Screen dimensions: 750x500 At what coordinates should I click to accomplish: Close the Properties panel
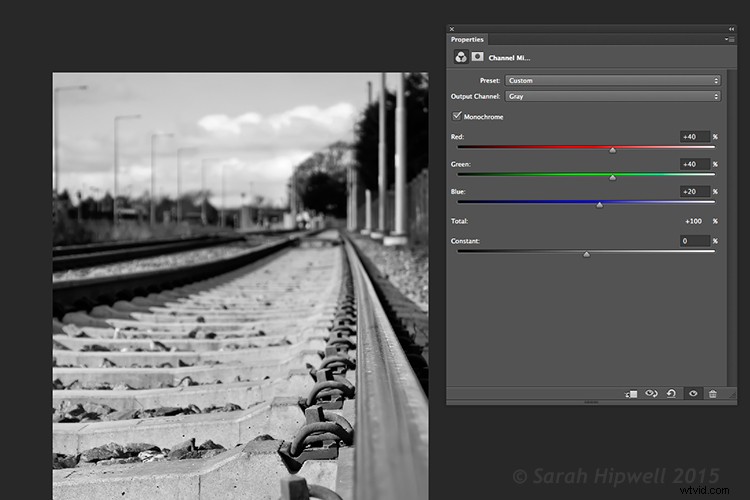[x=452, y=29]
